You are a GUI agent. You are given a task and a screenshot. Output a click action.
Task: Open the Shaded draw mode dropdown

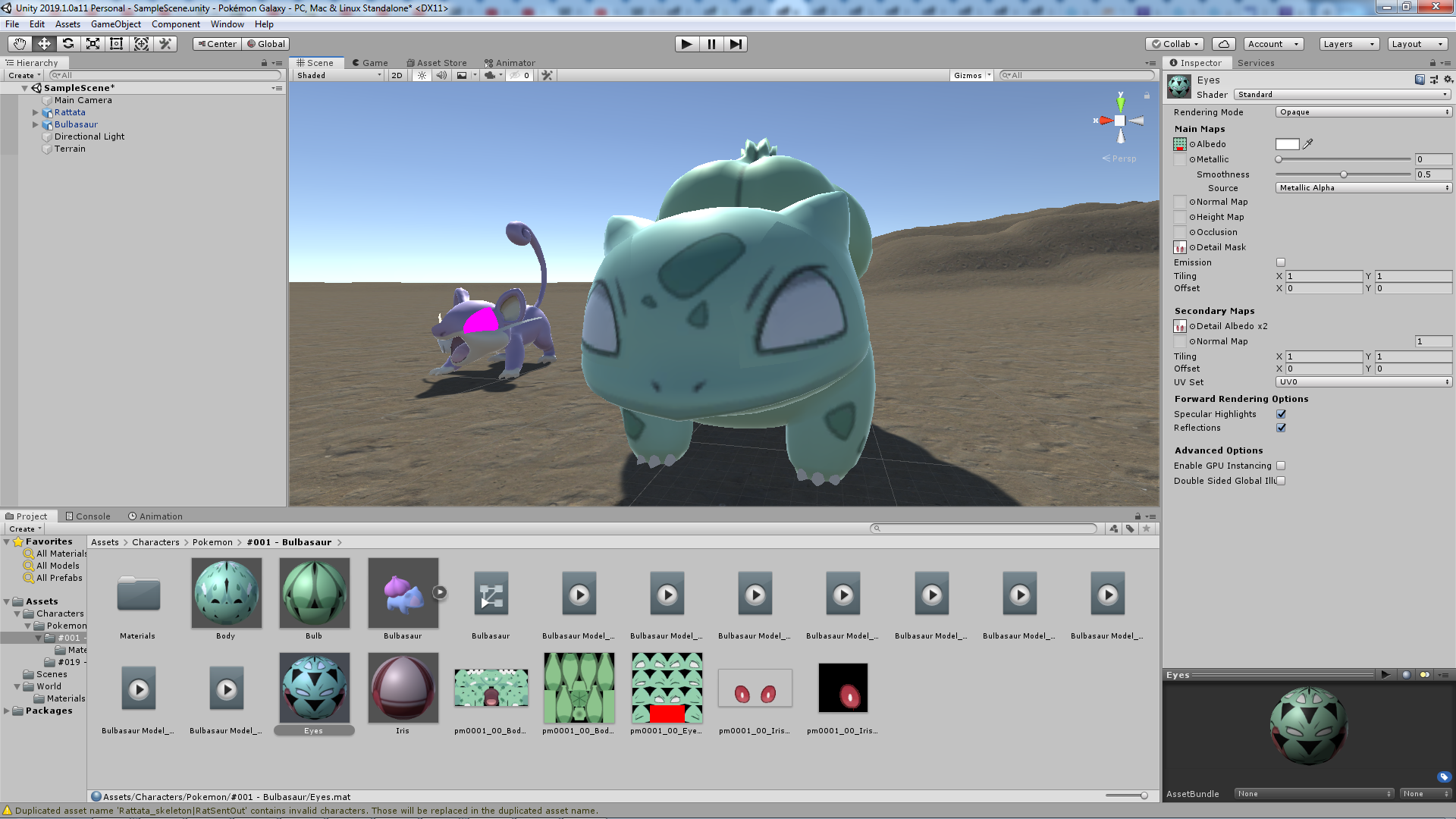coord(340,75)
